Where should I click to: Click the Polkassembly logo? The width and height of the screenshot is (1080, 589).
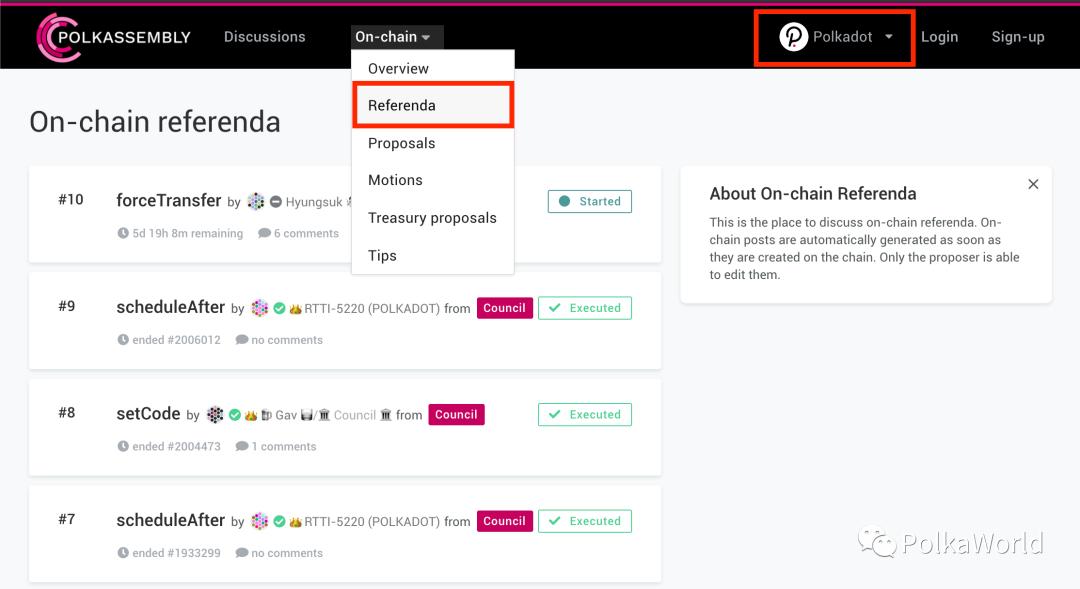point(114,37)
